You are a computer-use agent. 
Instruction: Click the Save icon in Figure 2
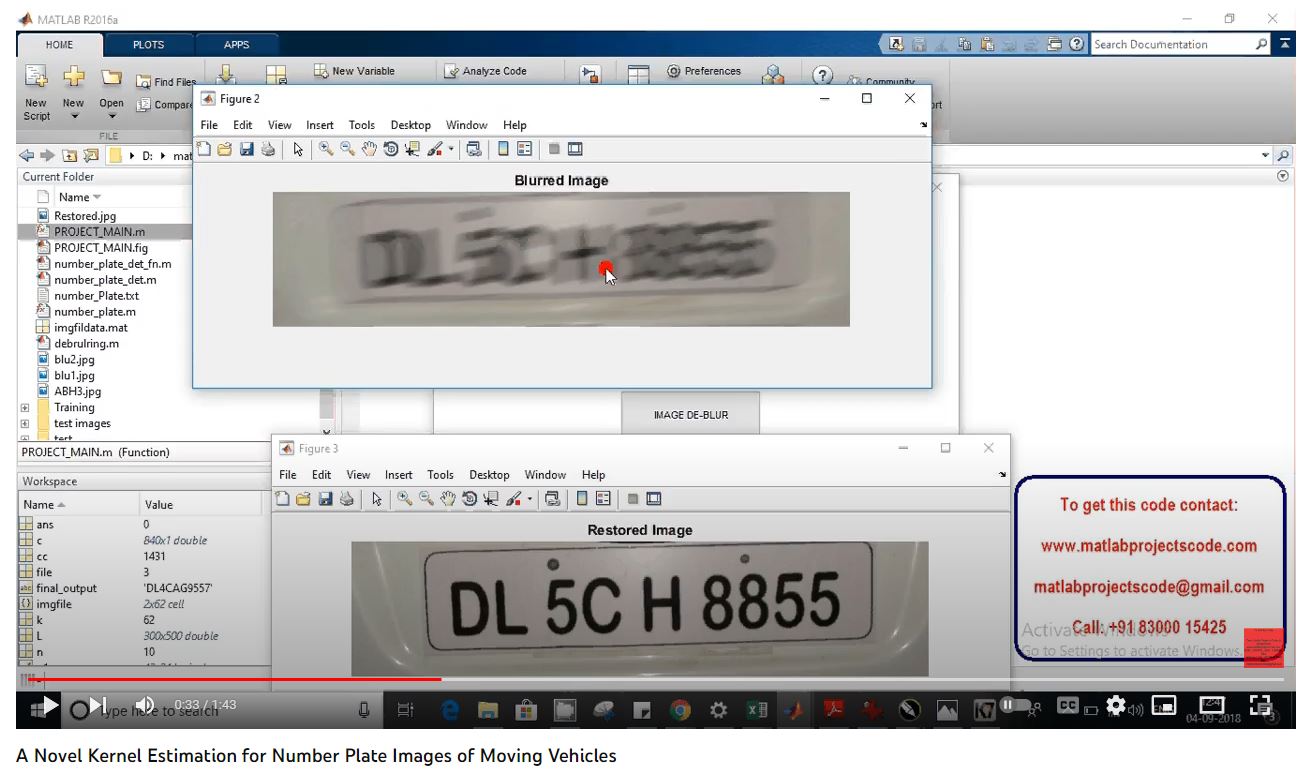pyautogui.click(x=246, y=149)
